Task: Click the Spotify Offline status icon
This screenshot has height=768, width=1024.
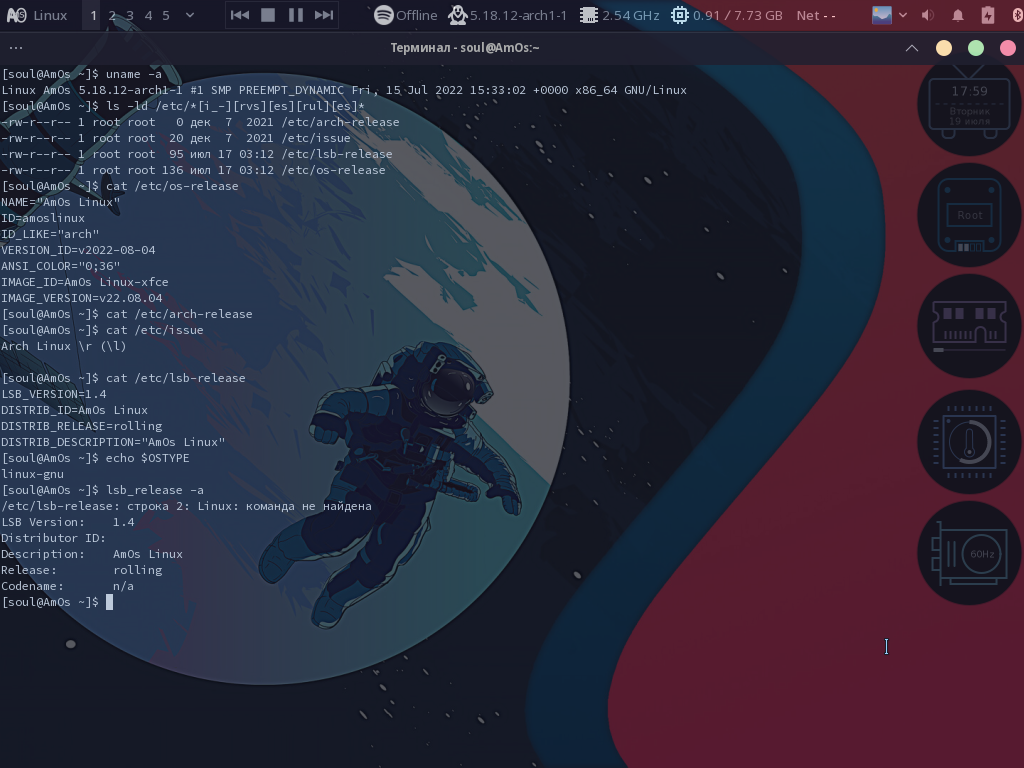Action: (x=384, y=15)
